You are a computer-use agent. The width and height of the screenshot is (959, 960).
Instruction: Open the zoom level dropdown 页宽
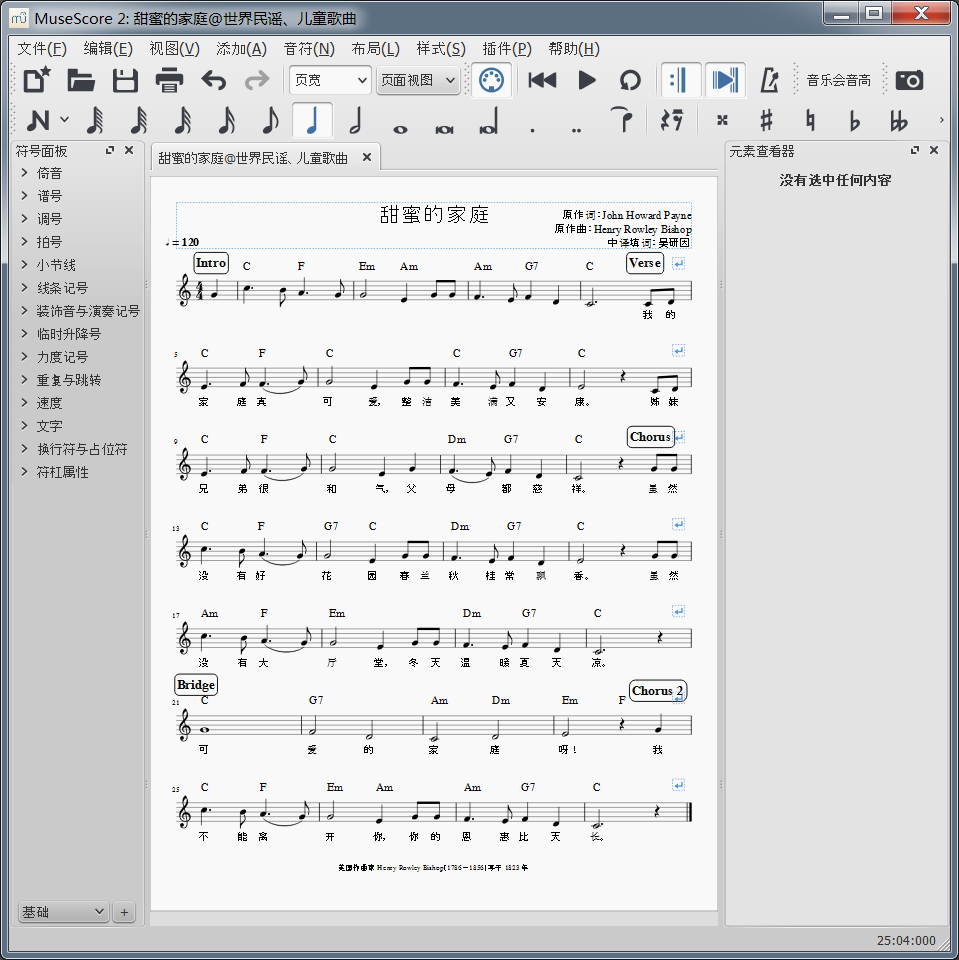tap(329, 81)
